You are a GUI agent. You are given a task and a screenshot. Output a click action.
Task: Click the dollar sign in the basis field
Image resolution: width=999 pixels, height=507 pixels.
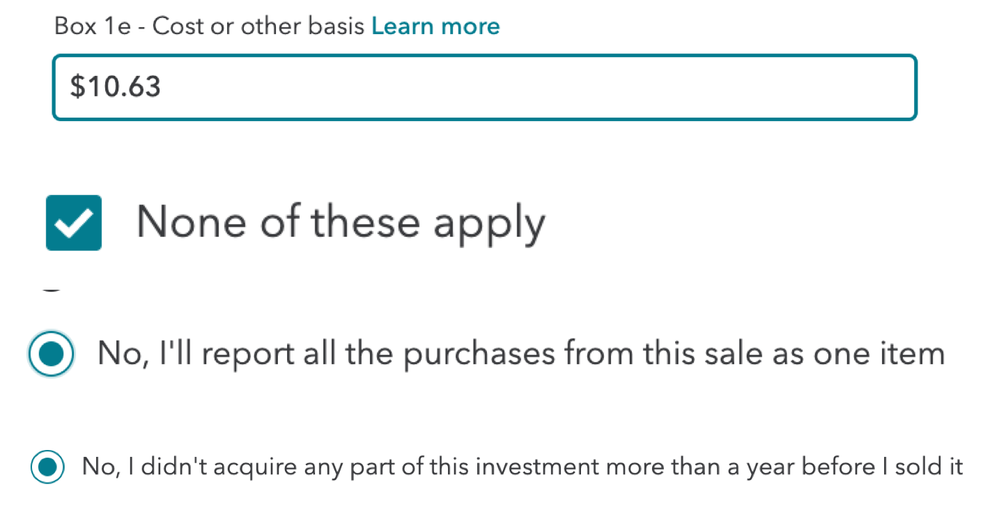(x=77, y=87)
